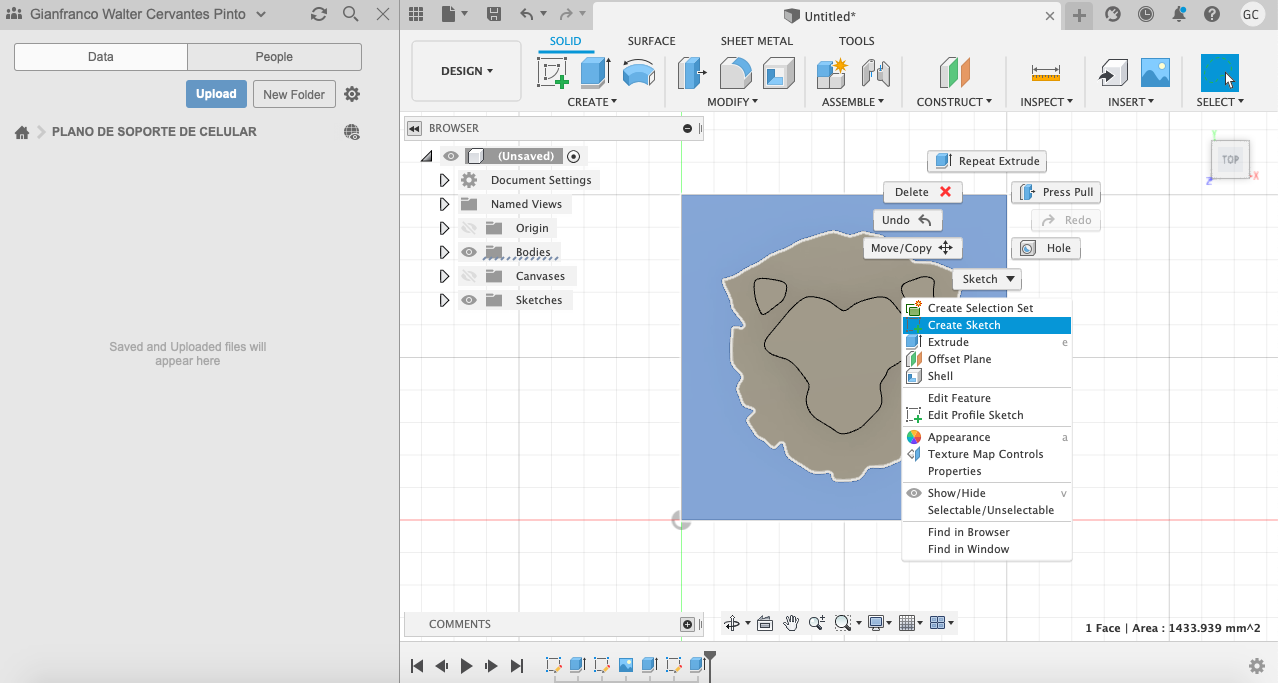Expand the Named Views node
1278x683 pixels.
click(445, 204)
